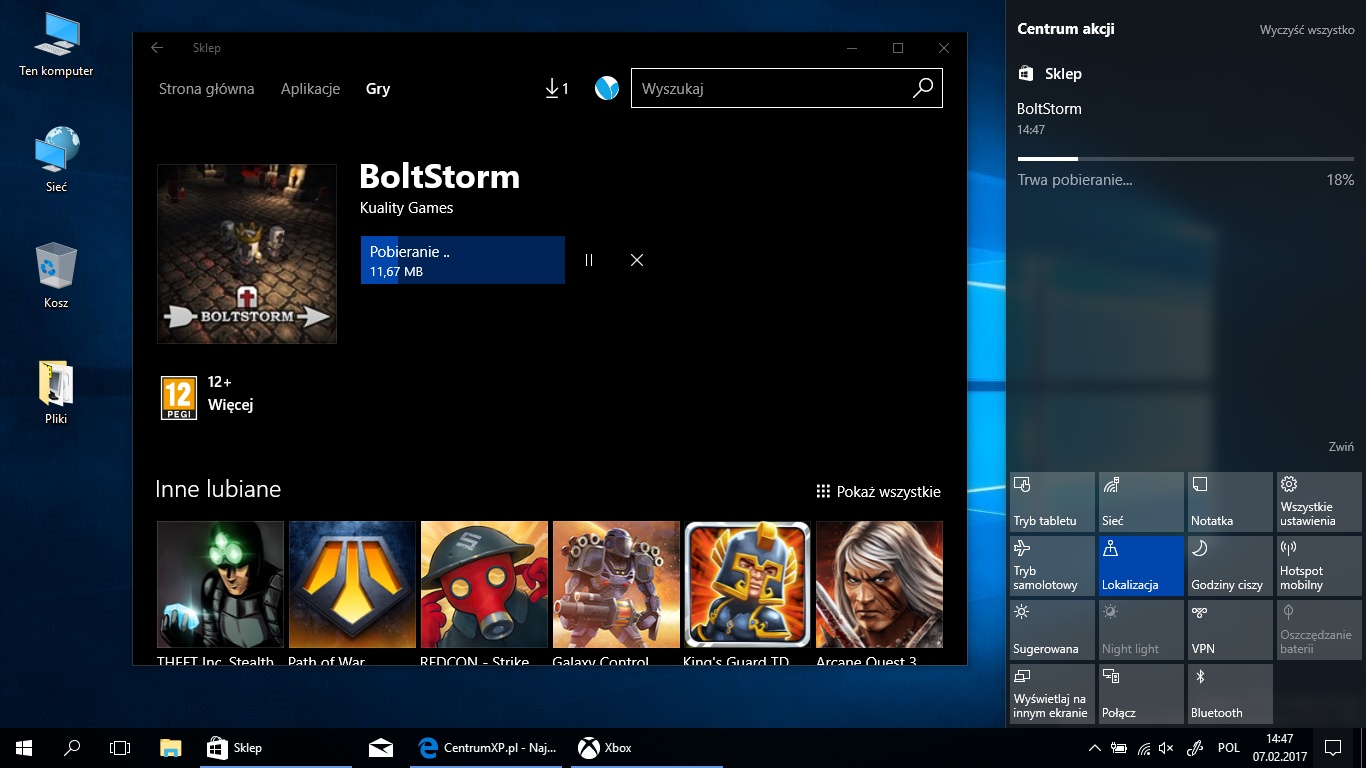Open the Windows Start menu

click(x=24, y=748)
